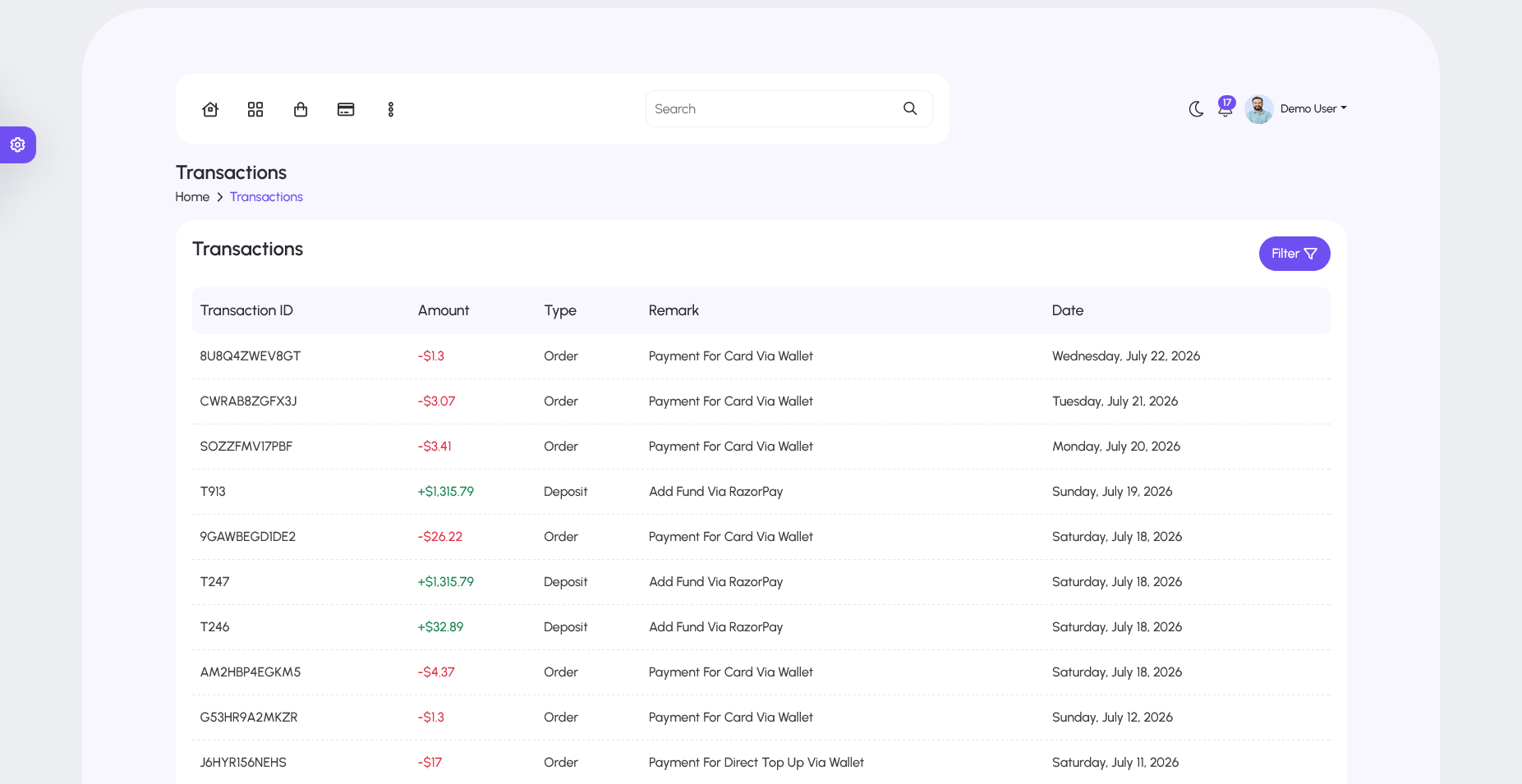Screen dimensions: 1522x784
Task: Toggle dark mode moon icon
Action: click(x=1196, y=109)
